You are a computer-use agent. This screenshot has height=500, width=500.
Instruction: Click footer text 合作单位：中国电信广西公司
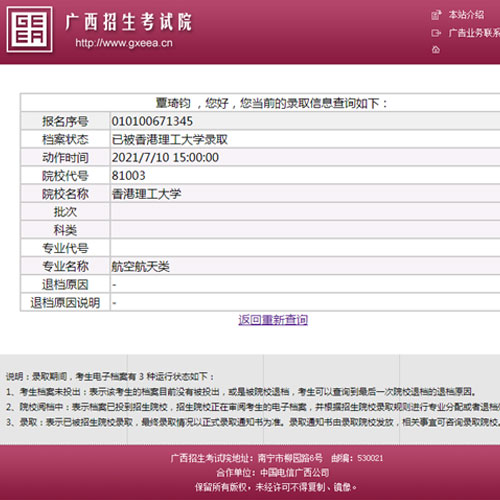[273, 473]
